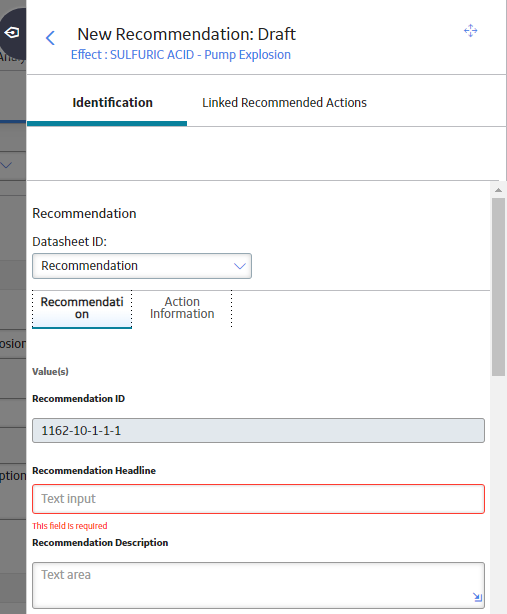
Task: Open the Linked Recommended Actions tab
Action: tap(284, 103)
